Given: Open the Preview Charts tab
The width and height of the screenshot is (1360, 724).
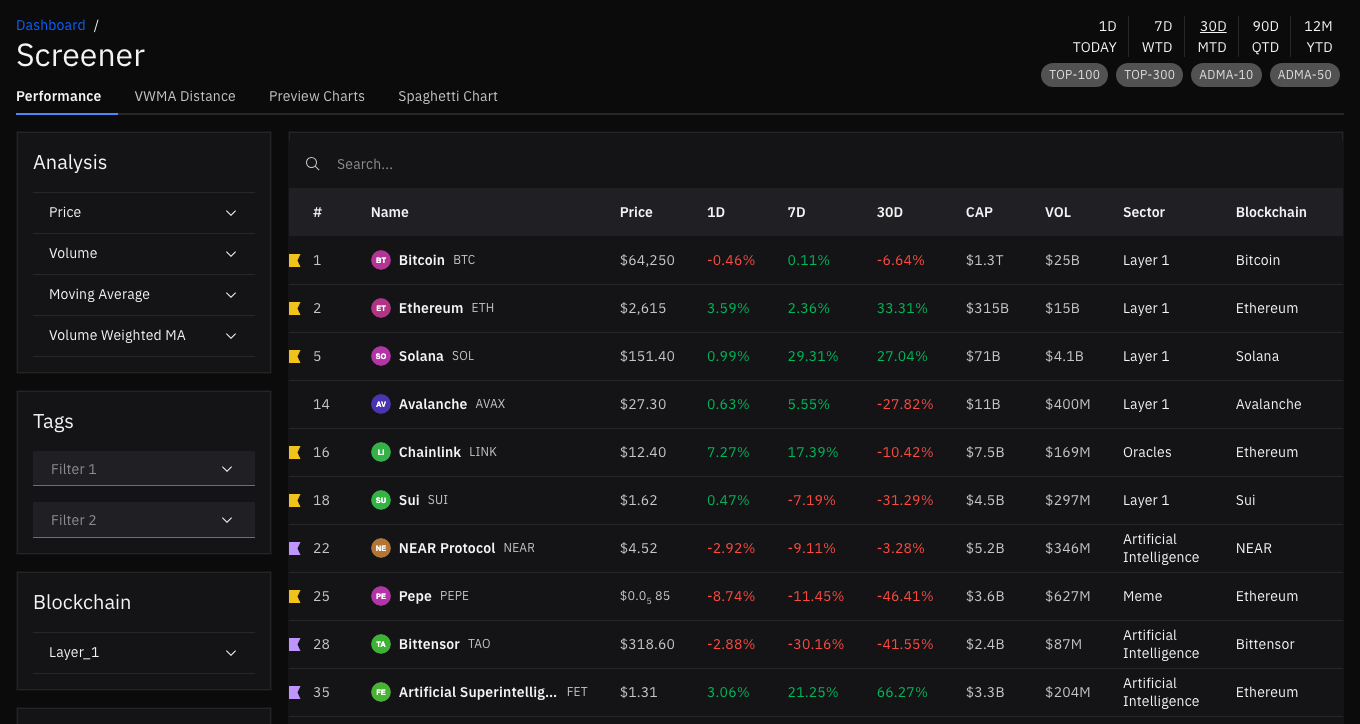Looking at the screenshot, I should [317, 97].
